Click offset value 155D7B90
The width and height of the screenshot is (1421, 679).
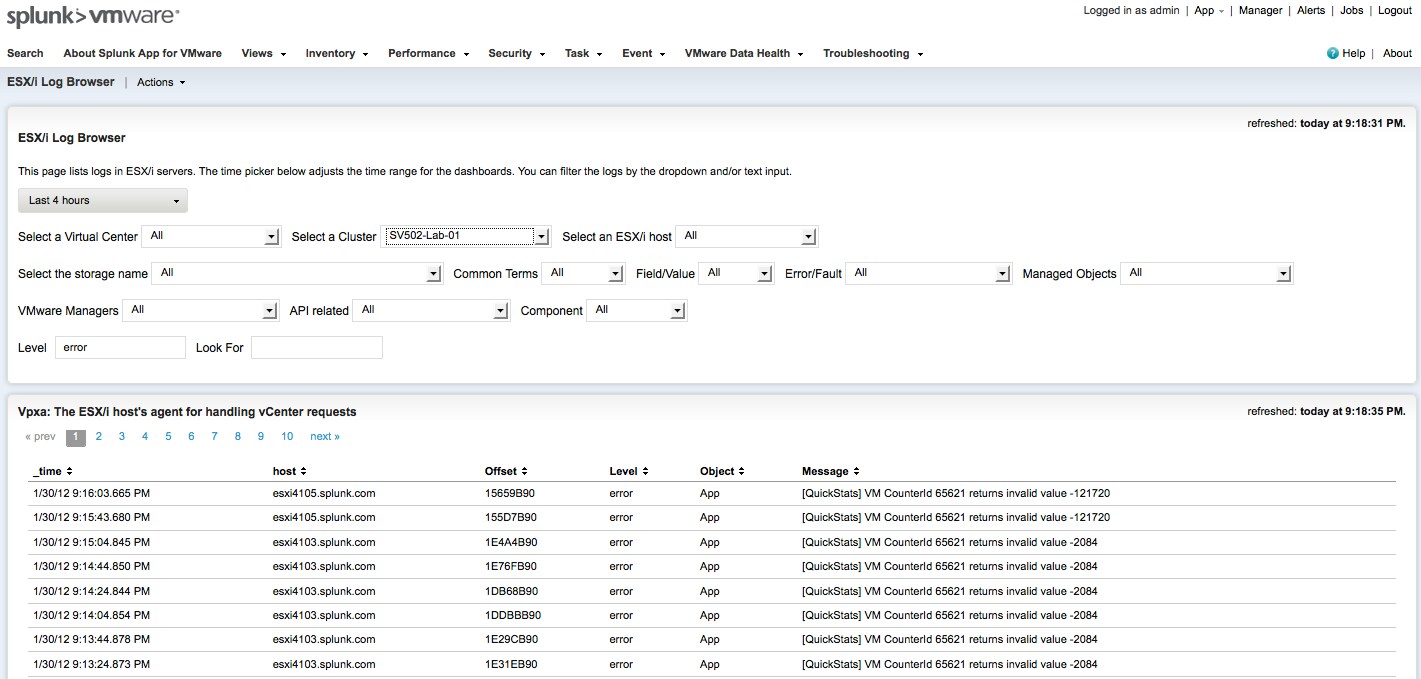pyautogui.click(x=511, y=517)
